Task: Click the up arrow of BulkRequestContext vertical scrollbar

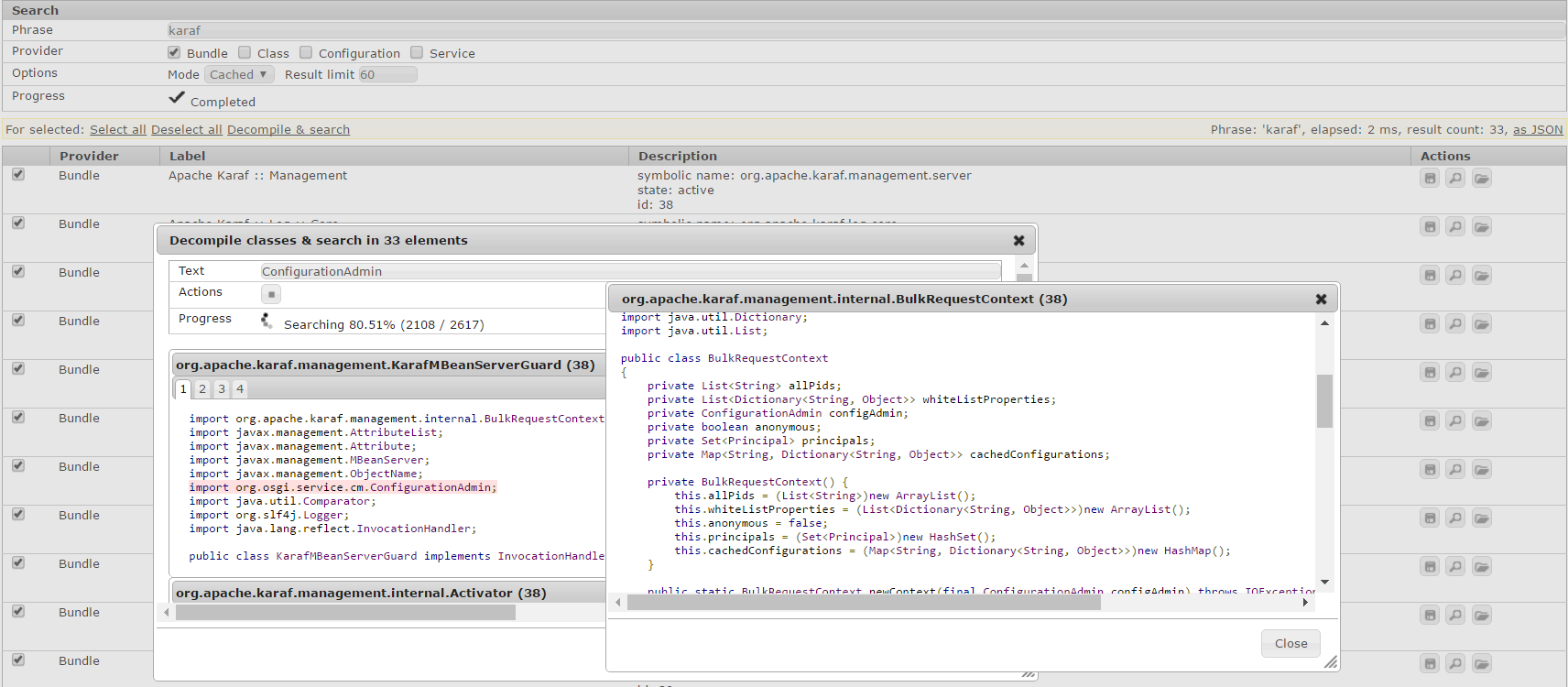Action: [1324, 323]
